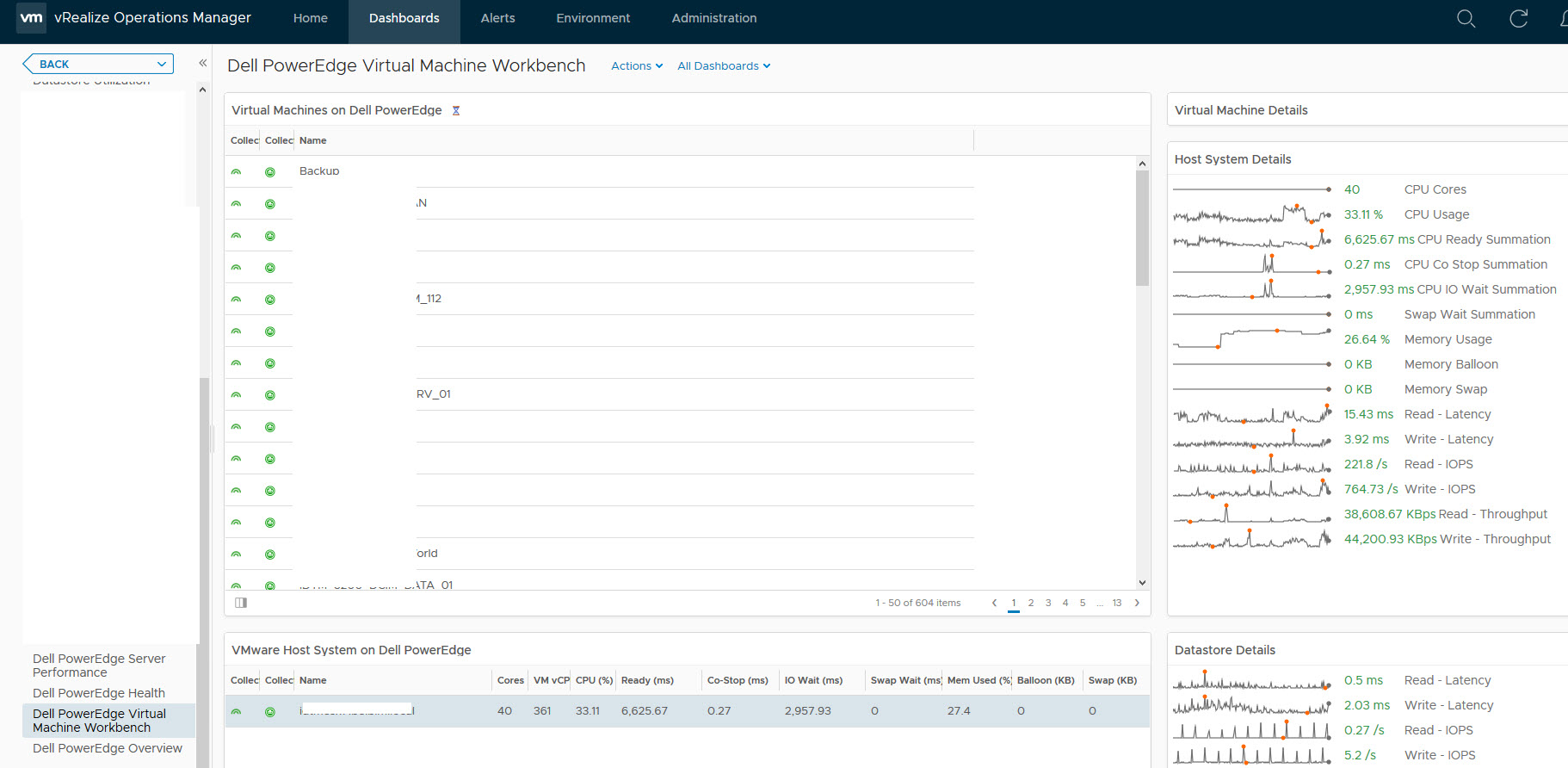Go to next page using right arrow

point(1137,603)
